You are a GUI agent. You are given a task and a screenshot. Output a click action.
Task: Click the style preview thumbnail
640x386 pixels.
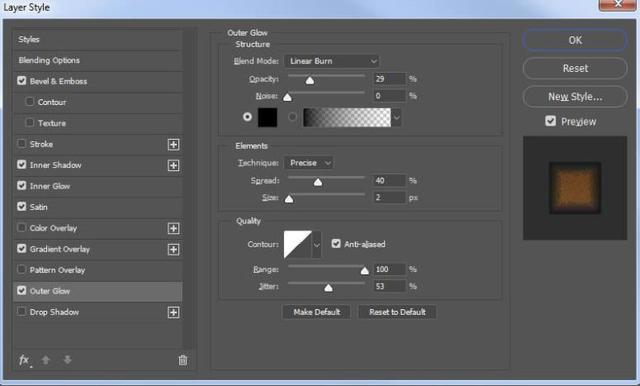click(575, 188)
